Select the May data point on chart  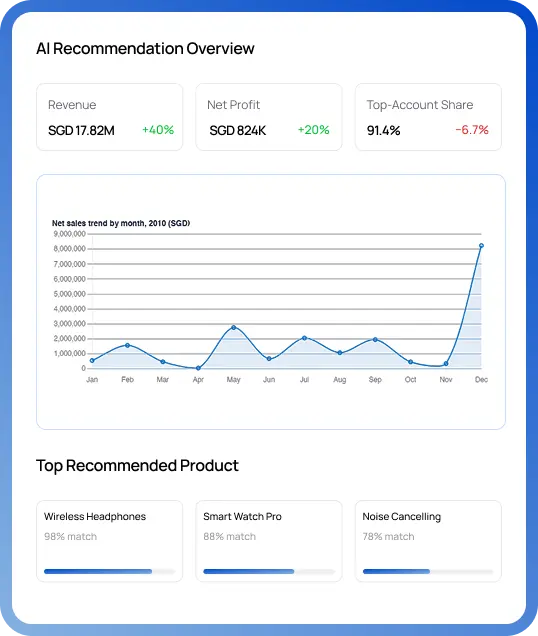pos(233,327)
